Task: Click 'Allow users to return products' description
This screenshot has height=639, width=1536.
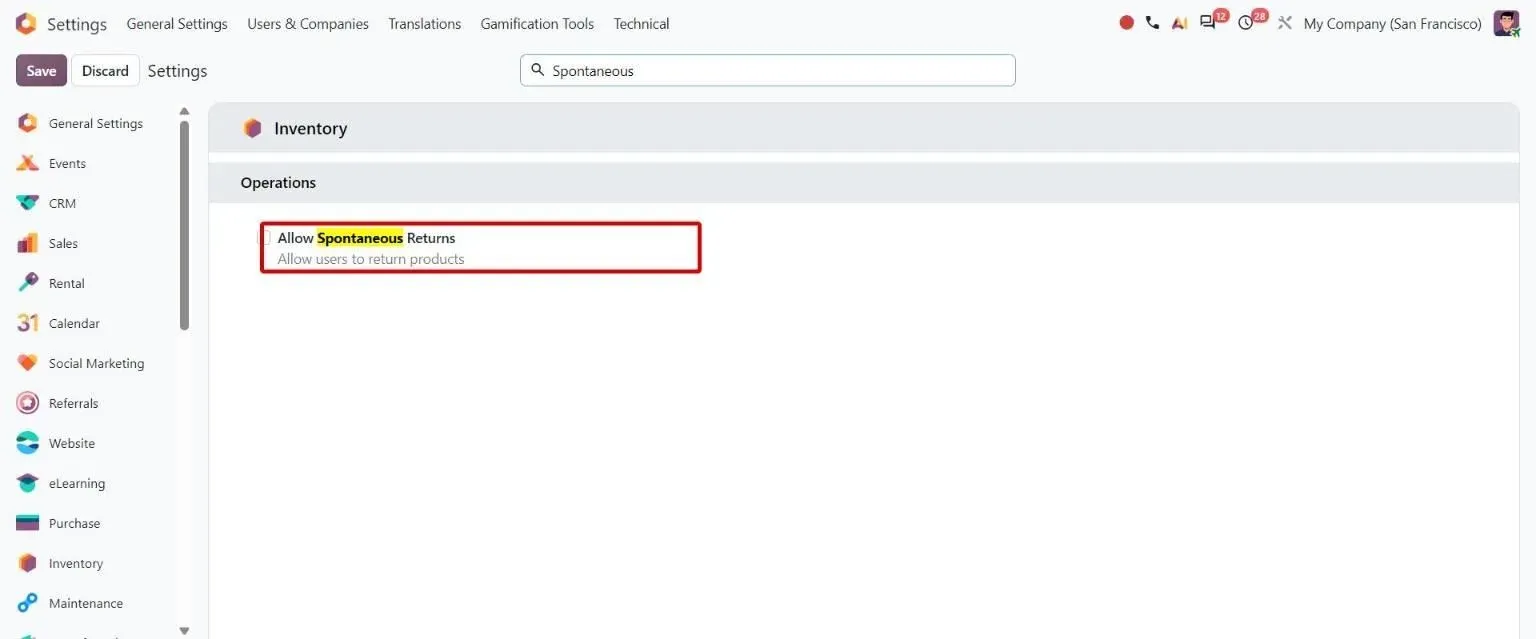Action: (371, 259)
